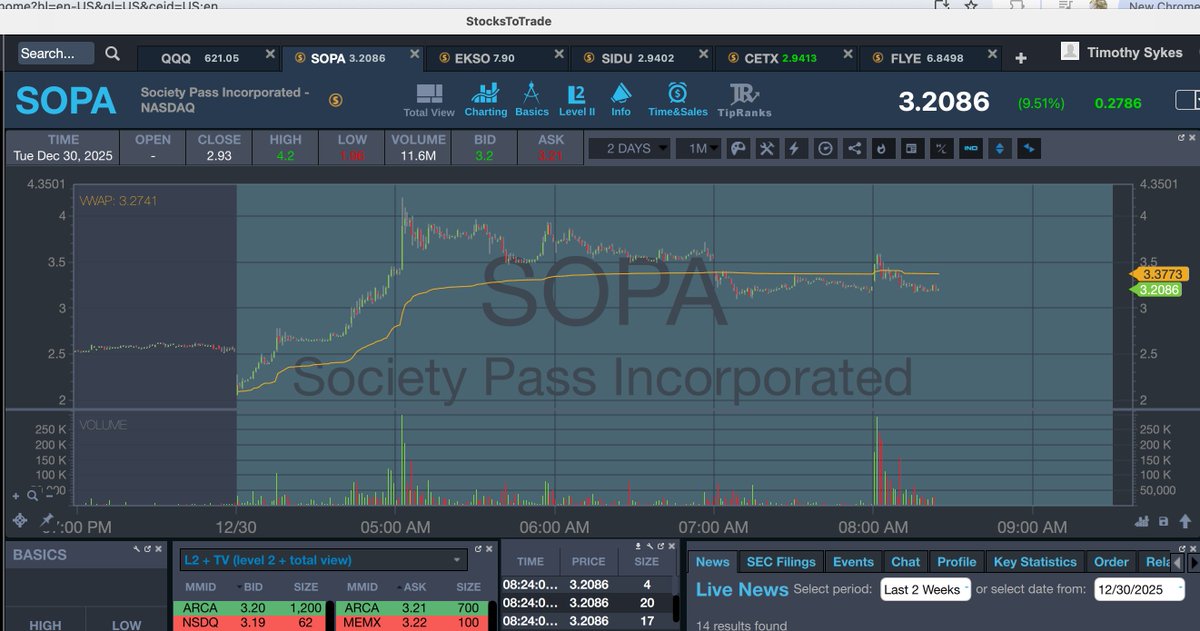
Task: Open the Last 2 Weeks period dropdown
Action: (x=925, y=589)
